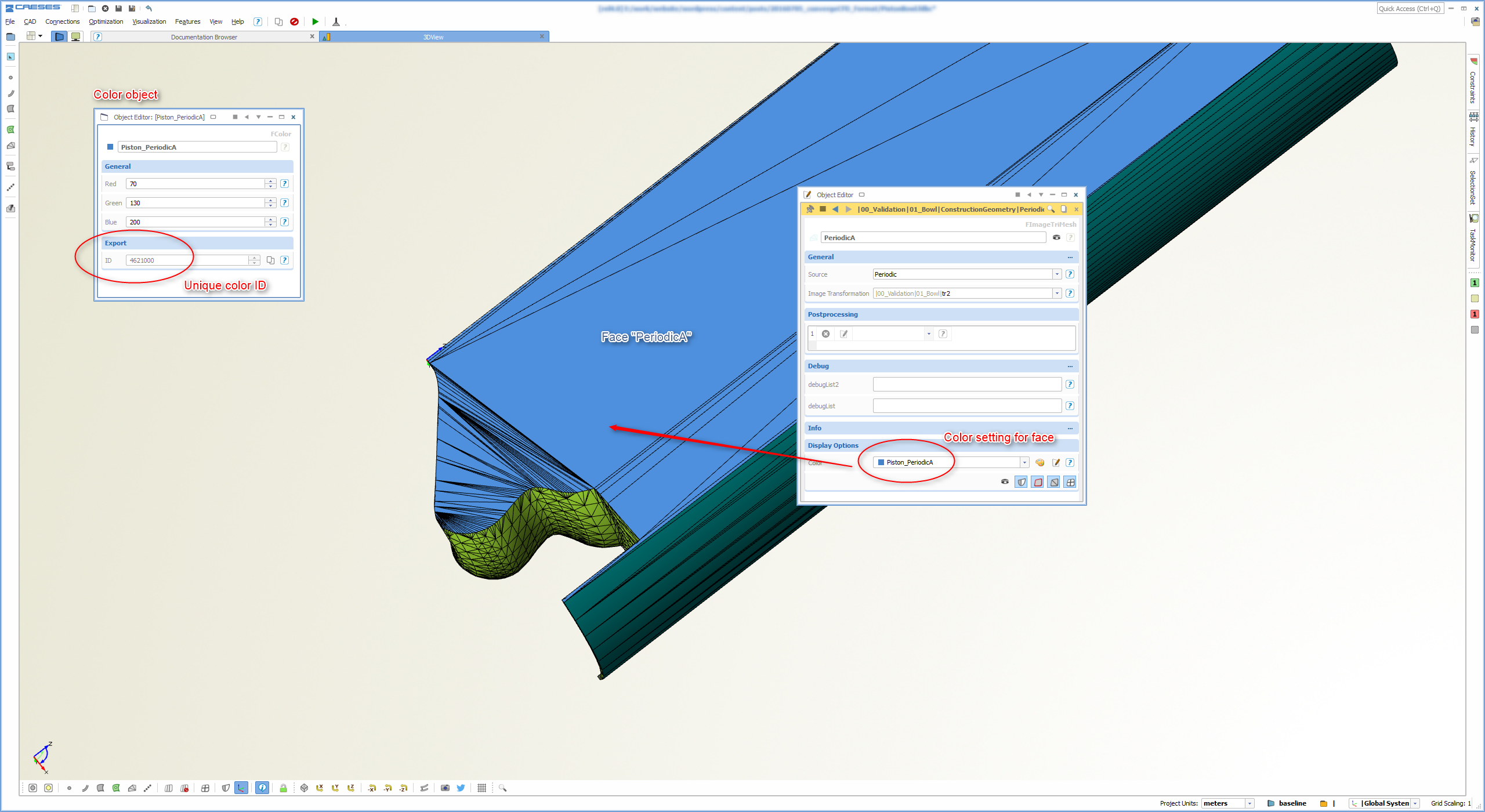1485x812 pixels.
Task: Switch to the 3DView tab
Action: pyautogui.click(x=433, y=37)
